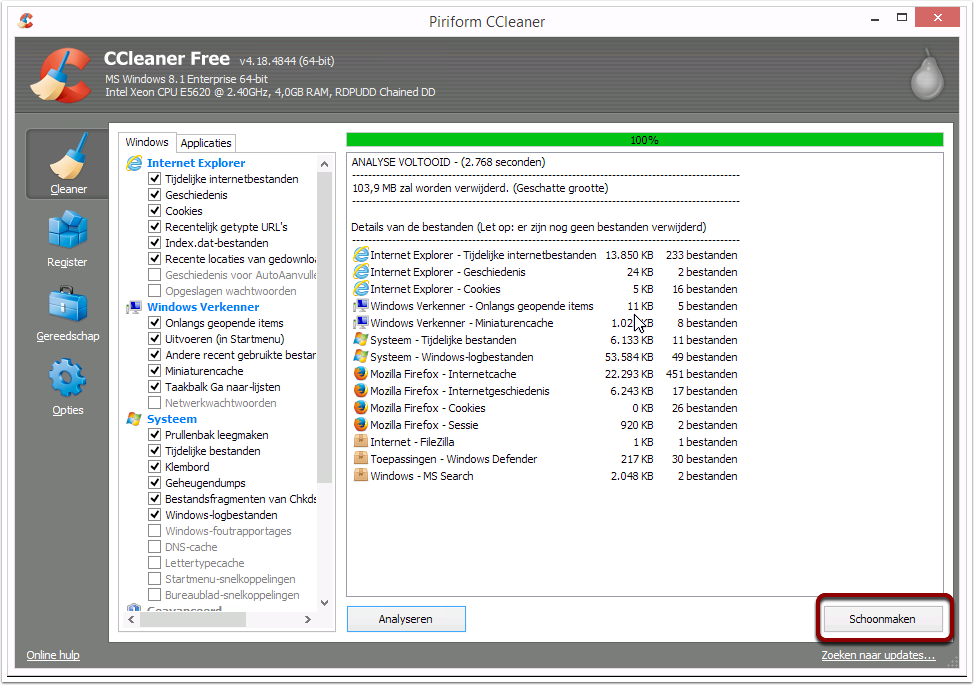Click the horizontal scroll left arrow
The width and height of the screenshot is (974, 685).
click(131, 619)
